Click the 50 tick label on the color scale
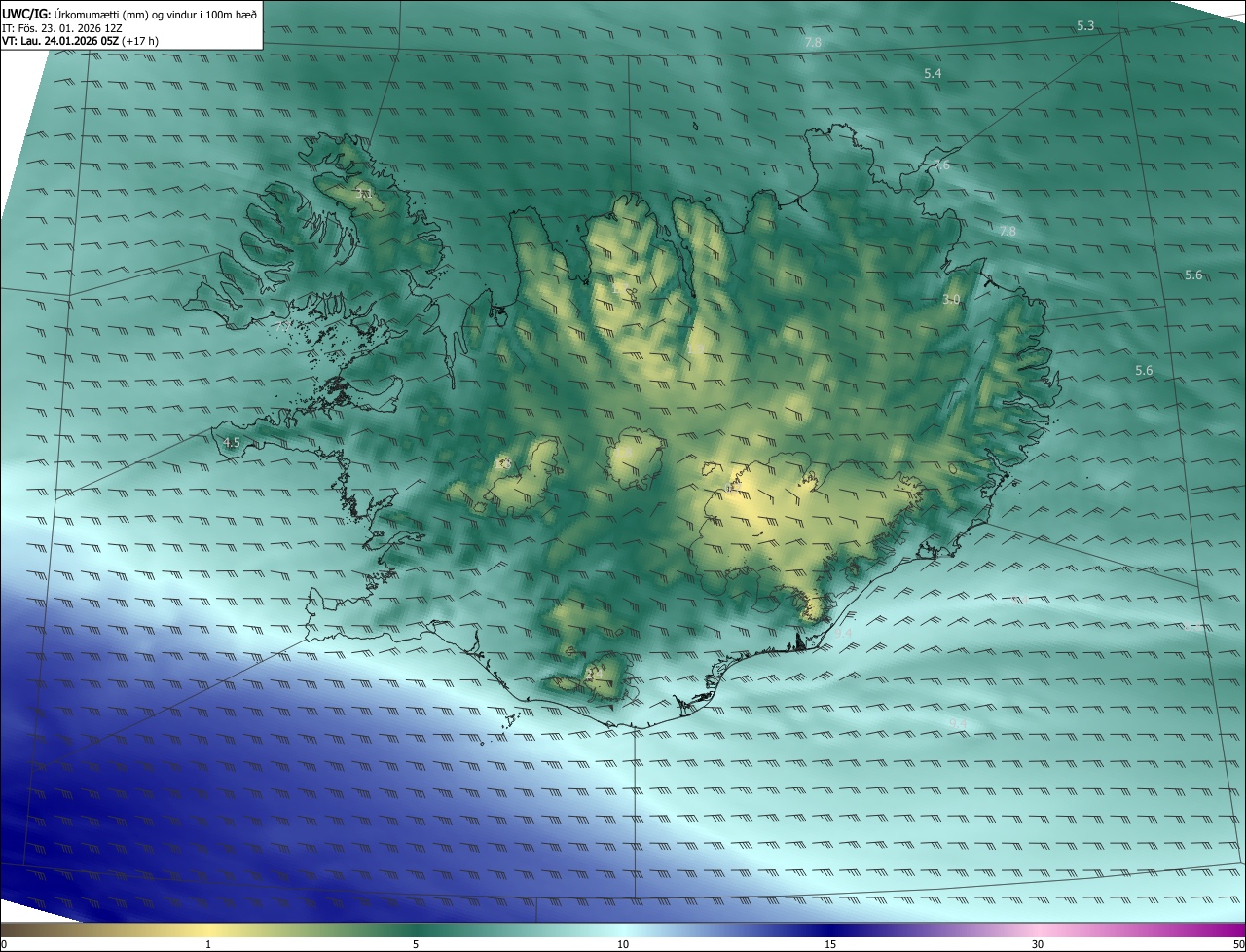Viewport: 1246px width, 952px height. click(x=1237, y=944)
